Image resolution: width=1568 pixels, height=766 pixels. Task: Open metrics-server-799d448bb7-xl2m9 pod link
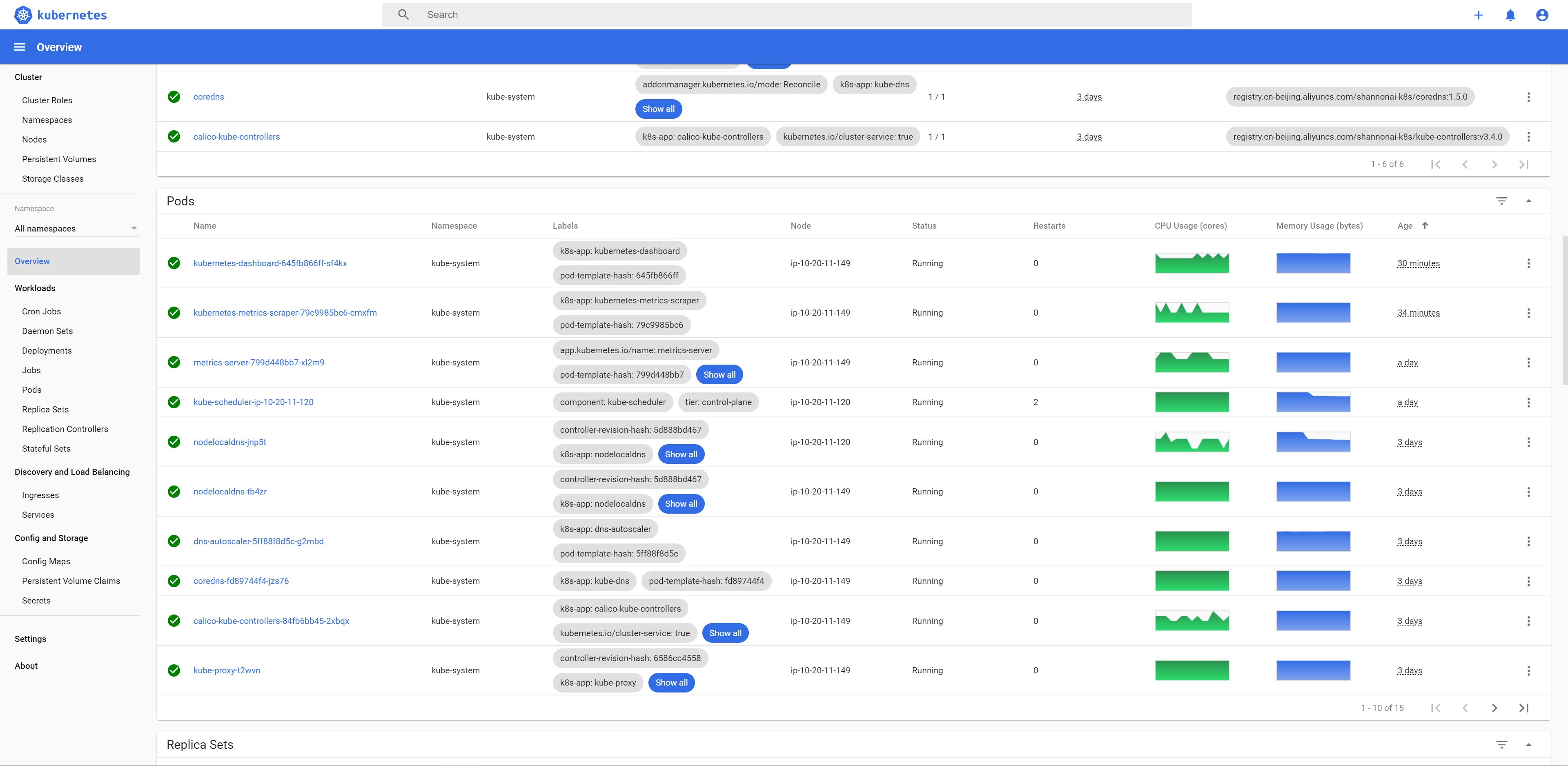[259, 362]
